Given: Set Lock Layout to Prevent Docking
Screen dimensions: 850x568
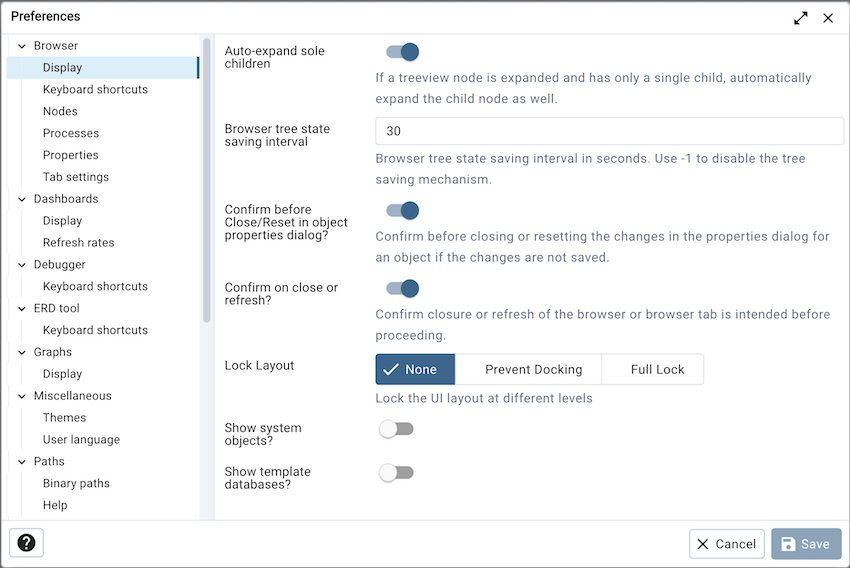Looking at the screenshot, I should (533, 370).
